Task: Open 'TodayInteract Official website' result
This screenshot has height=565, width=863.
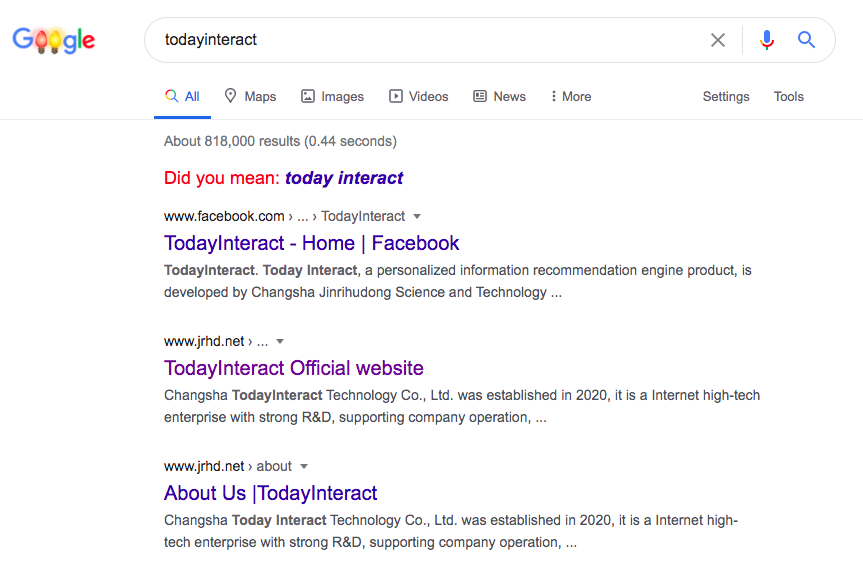Action: tap(294, 368)
